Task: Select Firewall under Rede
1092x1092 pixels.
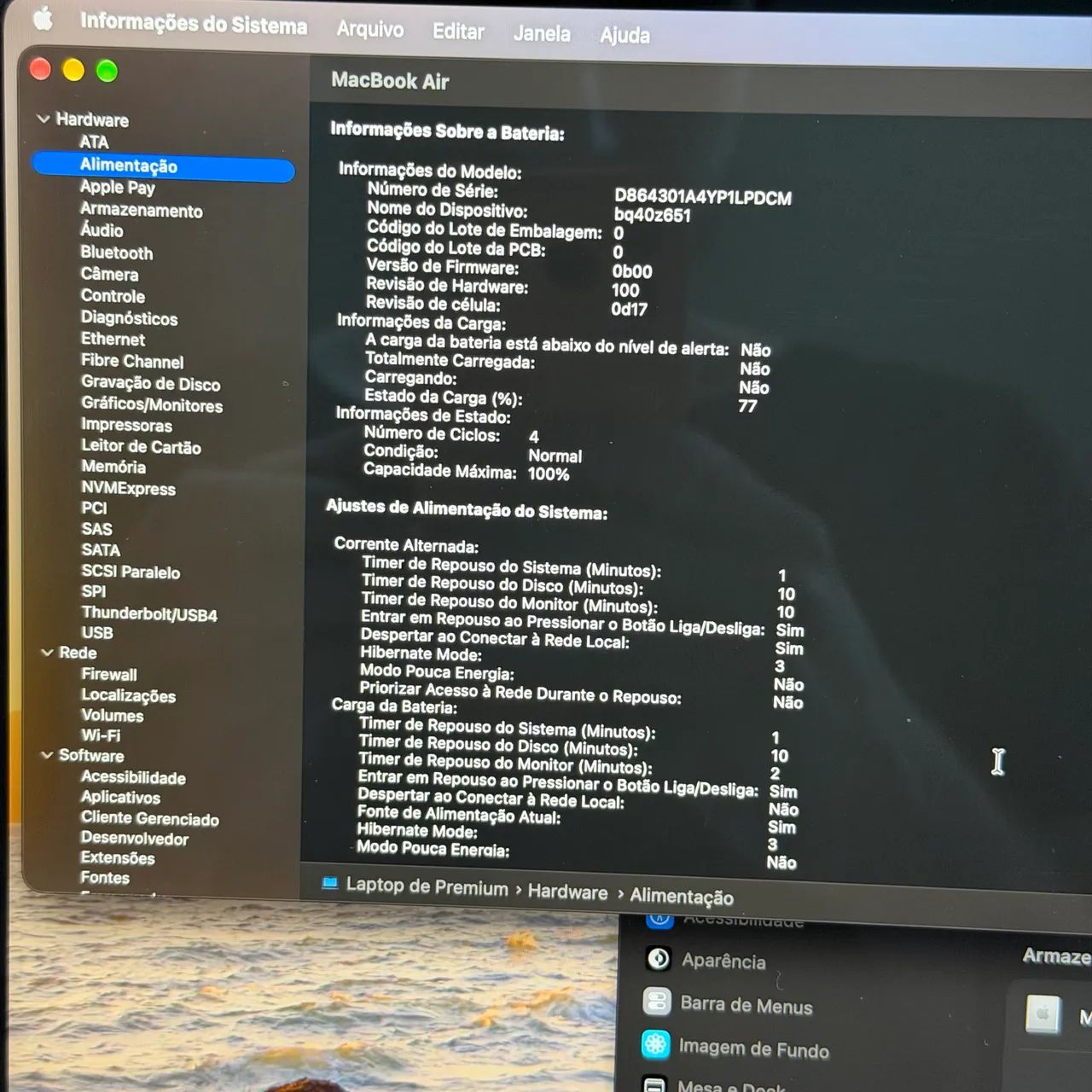Action: pyautogui.click(x=109, y=674)
